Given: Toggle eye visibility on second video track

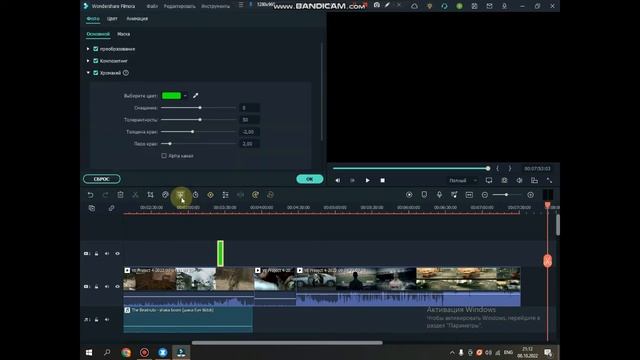Looking at the screenshot, I should (x=118, y=287).
